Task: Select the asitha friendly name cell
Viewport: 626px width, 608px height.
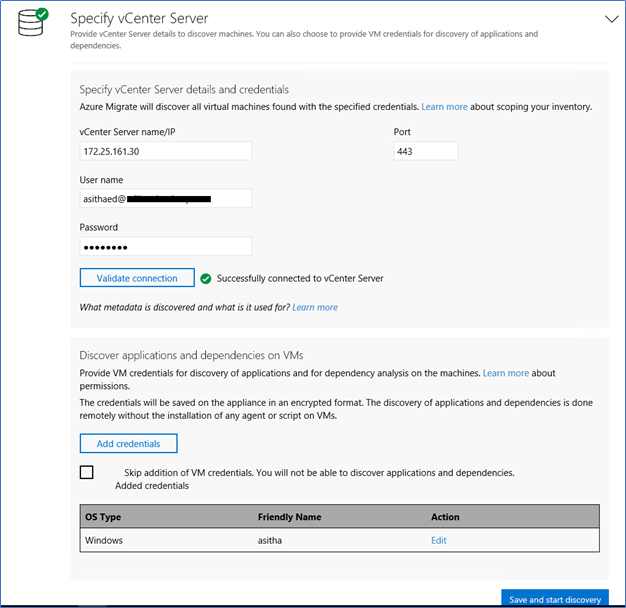Action: pos(270,541)
